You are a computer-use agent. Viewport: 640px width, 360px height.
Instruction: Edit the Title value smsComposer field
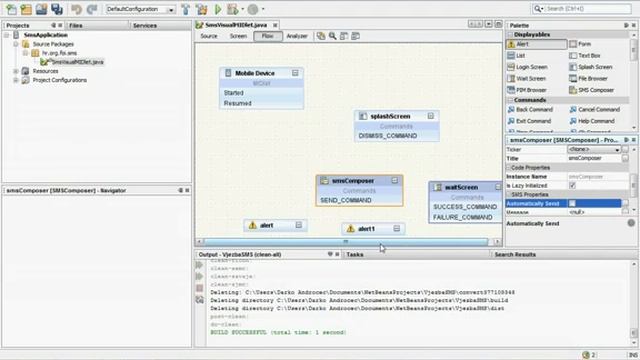point(594,158)
